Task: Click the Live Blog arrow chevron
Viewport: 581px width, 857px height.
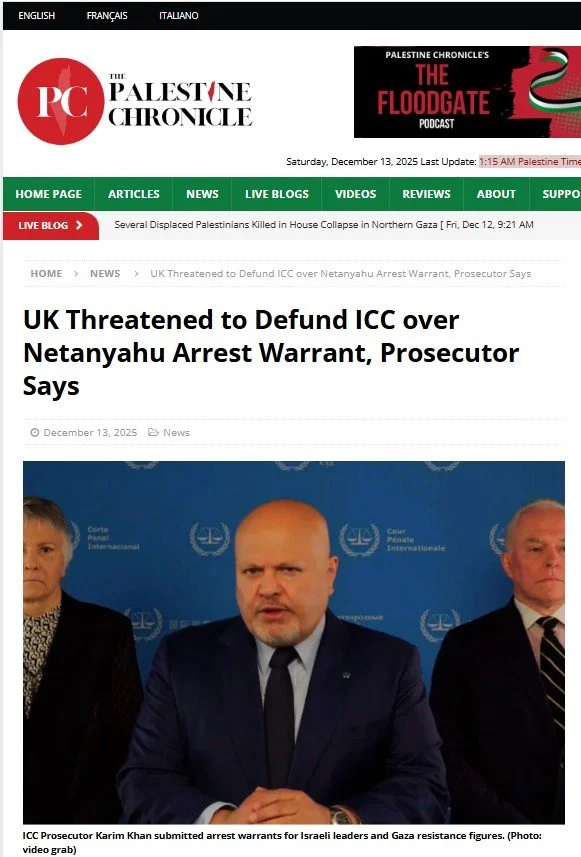Action: [x=79, y=225]
